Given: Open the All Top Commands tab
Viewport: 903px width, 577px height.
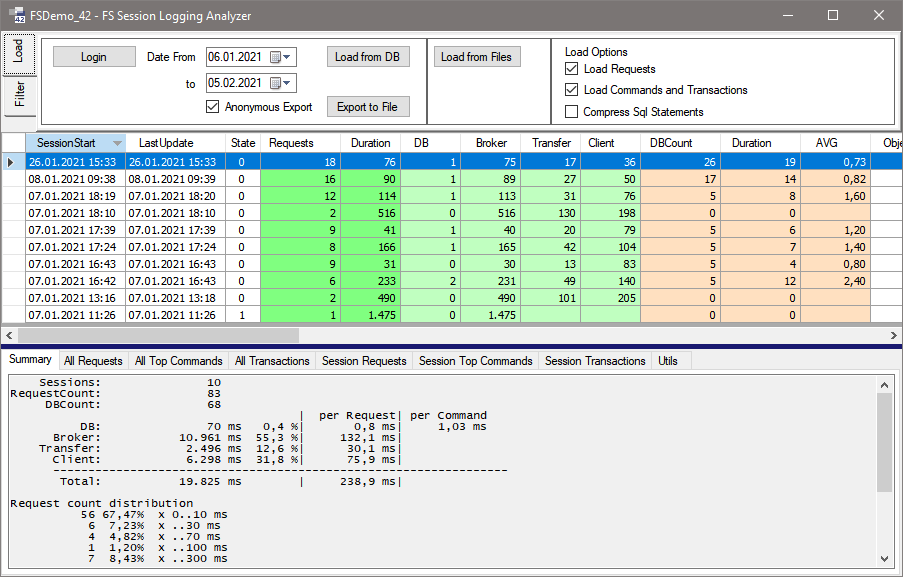Looking at the screenshot, I should pyautogui.click(x=179, y=360).
